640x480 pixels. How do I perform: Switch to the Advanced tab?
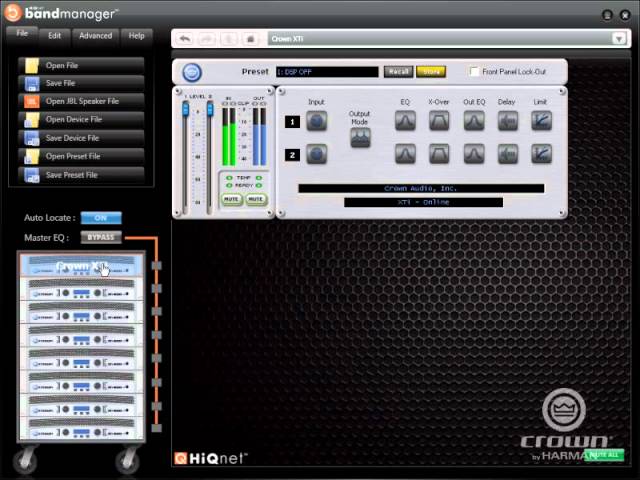click(95, 35)
